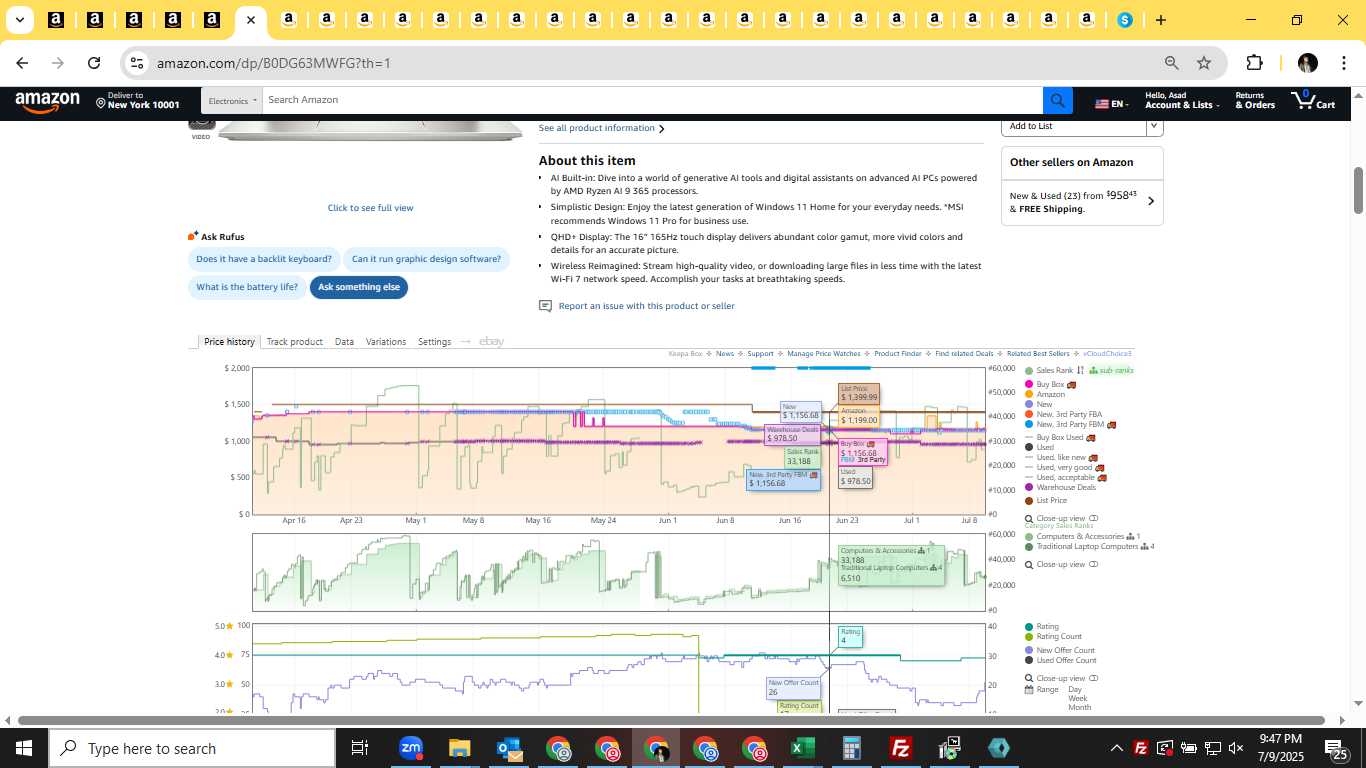
Task: Open File Explorer in taskbar
Action: [459, 748]
